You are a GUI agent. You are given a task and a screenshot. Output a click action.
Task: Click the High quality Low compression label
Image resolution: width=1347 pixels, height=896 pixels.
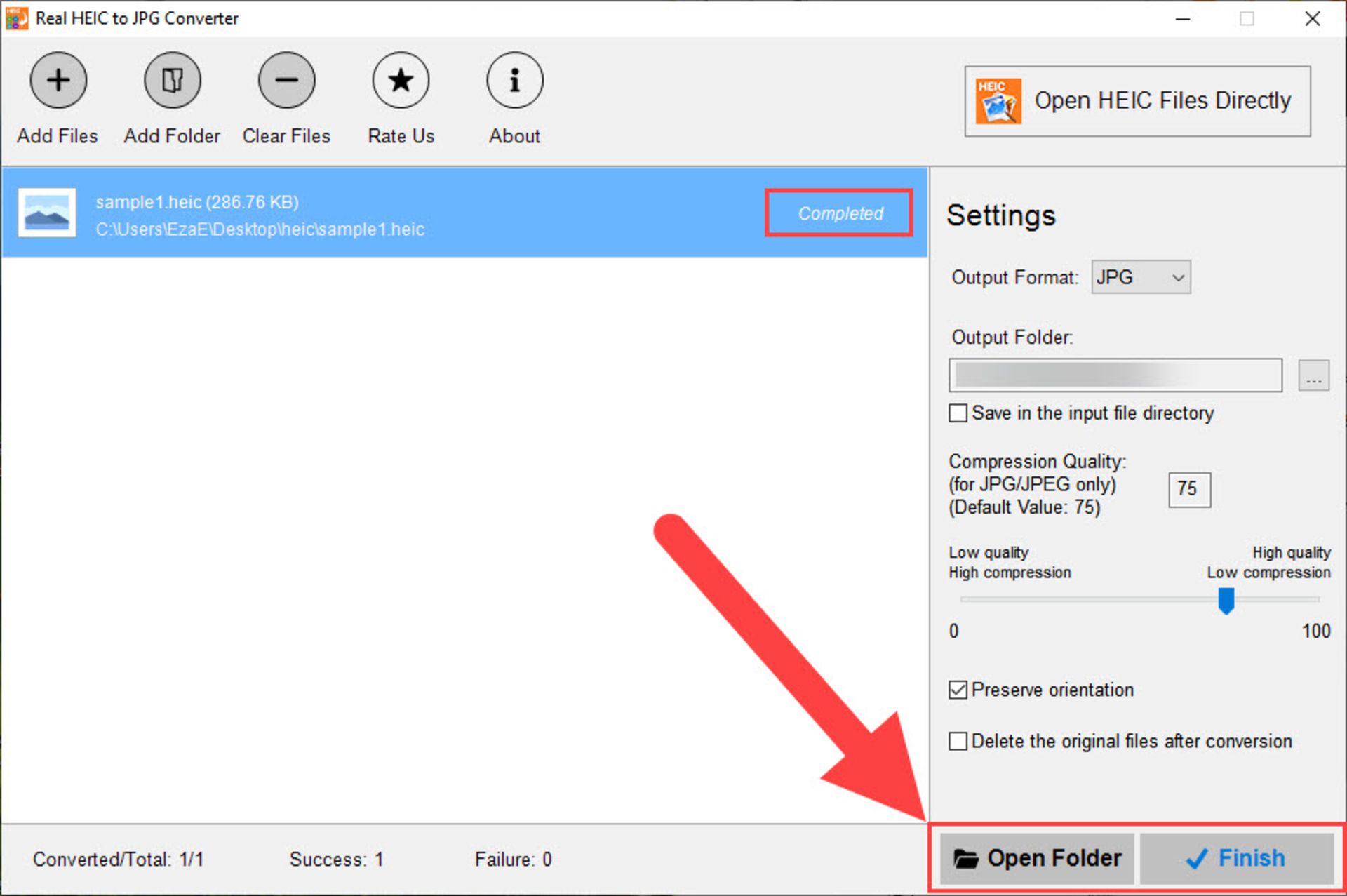1268,563
